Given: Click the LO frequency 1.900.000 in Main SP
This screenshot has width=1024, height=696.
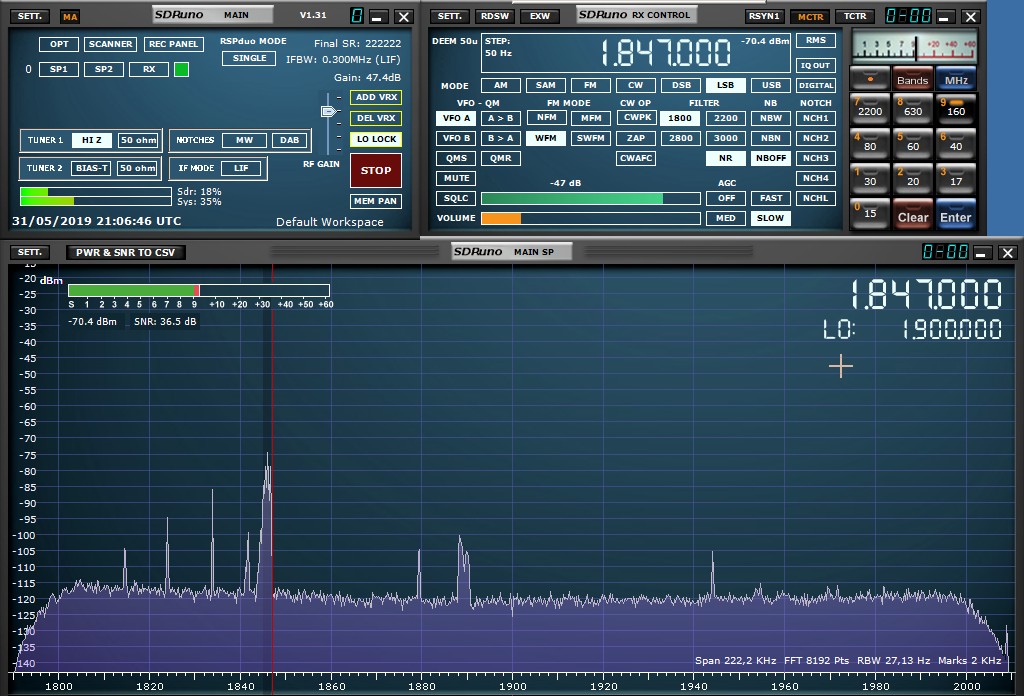Looking at the screenshot, I should pos(952,330).
